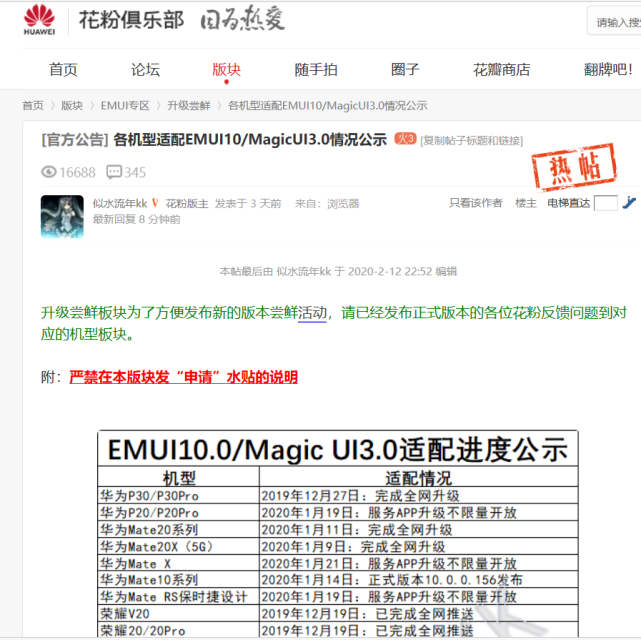The height and width of the screenshot is (640, 641).
Task: Click the reply count comment icon
Action: click(114, 172)
